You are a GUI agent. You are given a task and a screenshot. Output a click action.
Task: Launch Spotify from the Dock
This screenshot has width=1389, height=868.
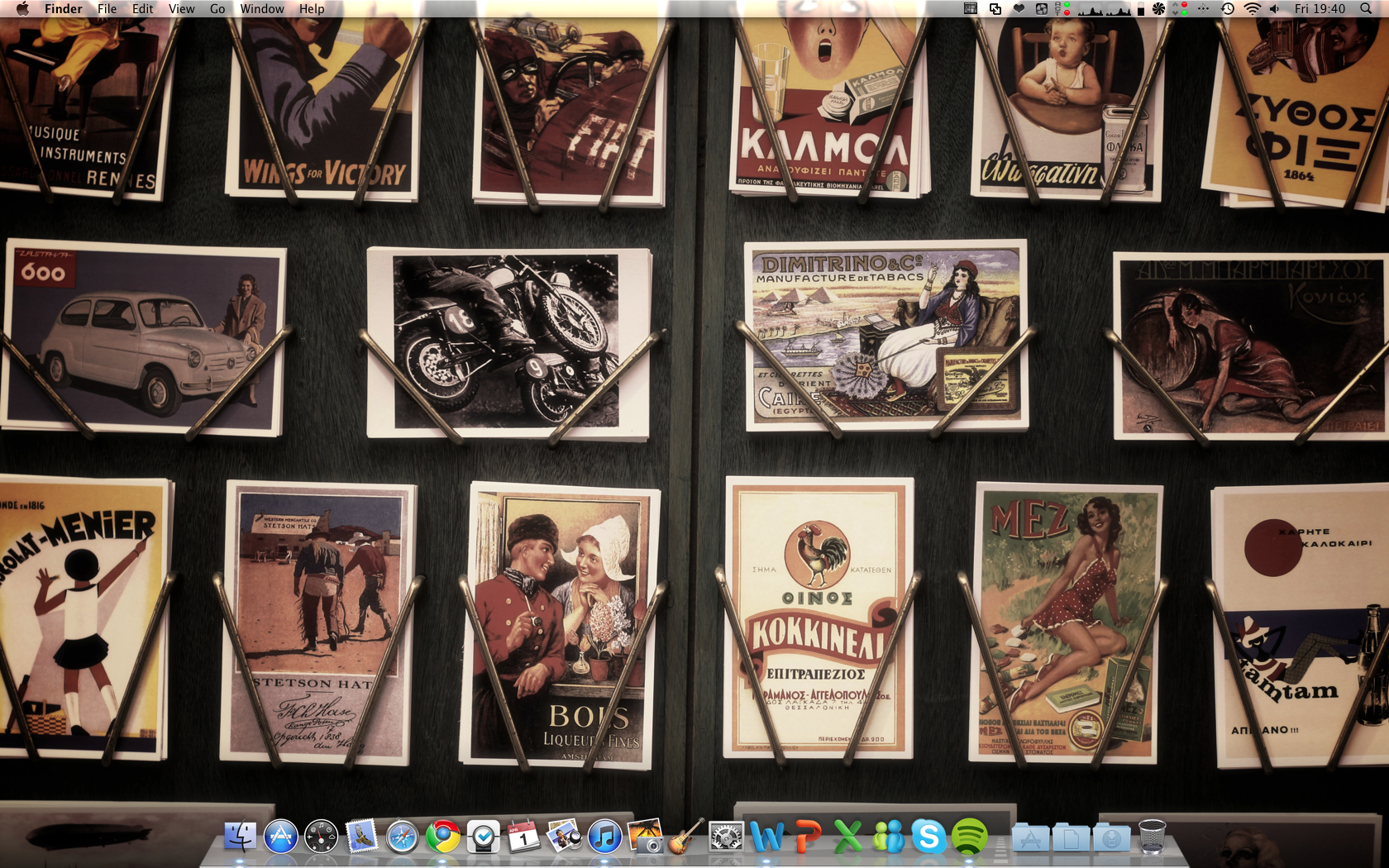969,837
